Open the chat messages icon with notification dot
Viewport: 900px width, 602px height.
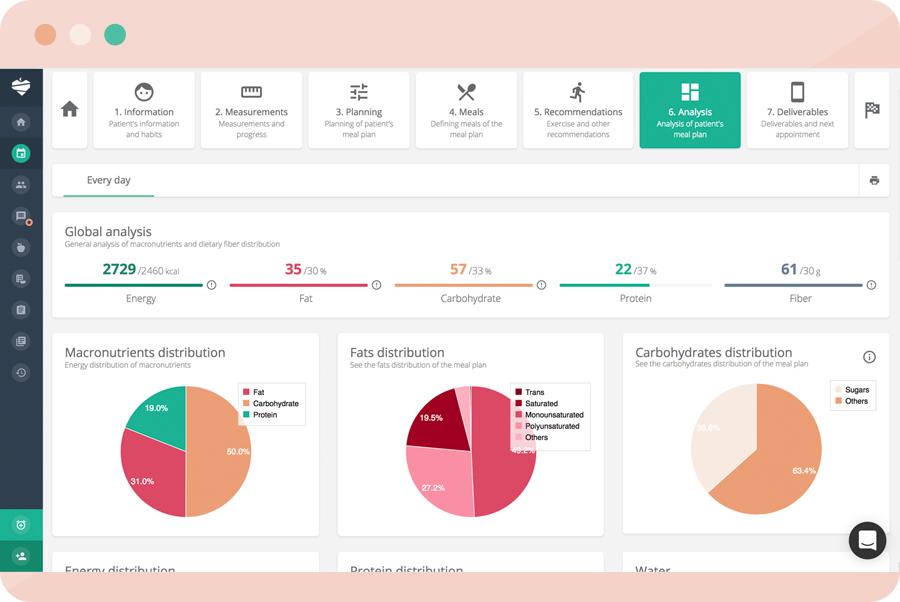21,216
